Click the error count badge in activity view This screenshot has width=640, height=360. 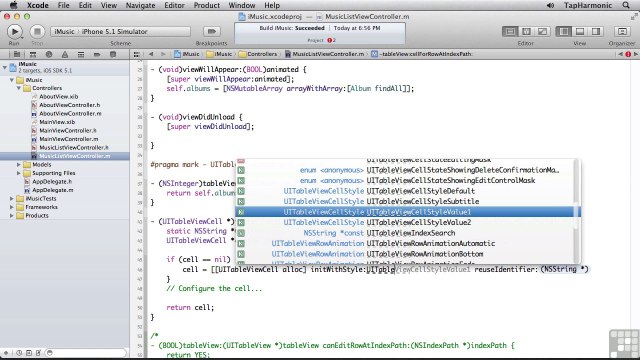click(x=331, y=40)
